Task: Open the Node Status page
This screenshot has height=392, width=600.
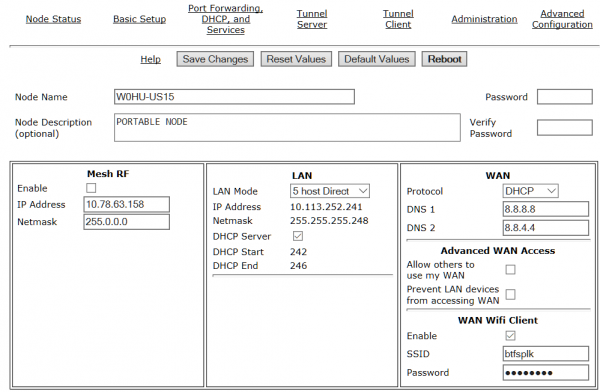Action: [x=53, y=19]
